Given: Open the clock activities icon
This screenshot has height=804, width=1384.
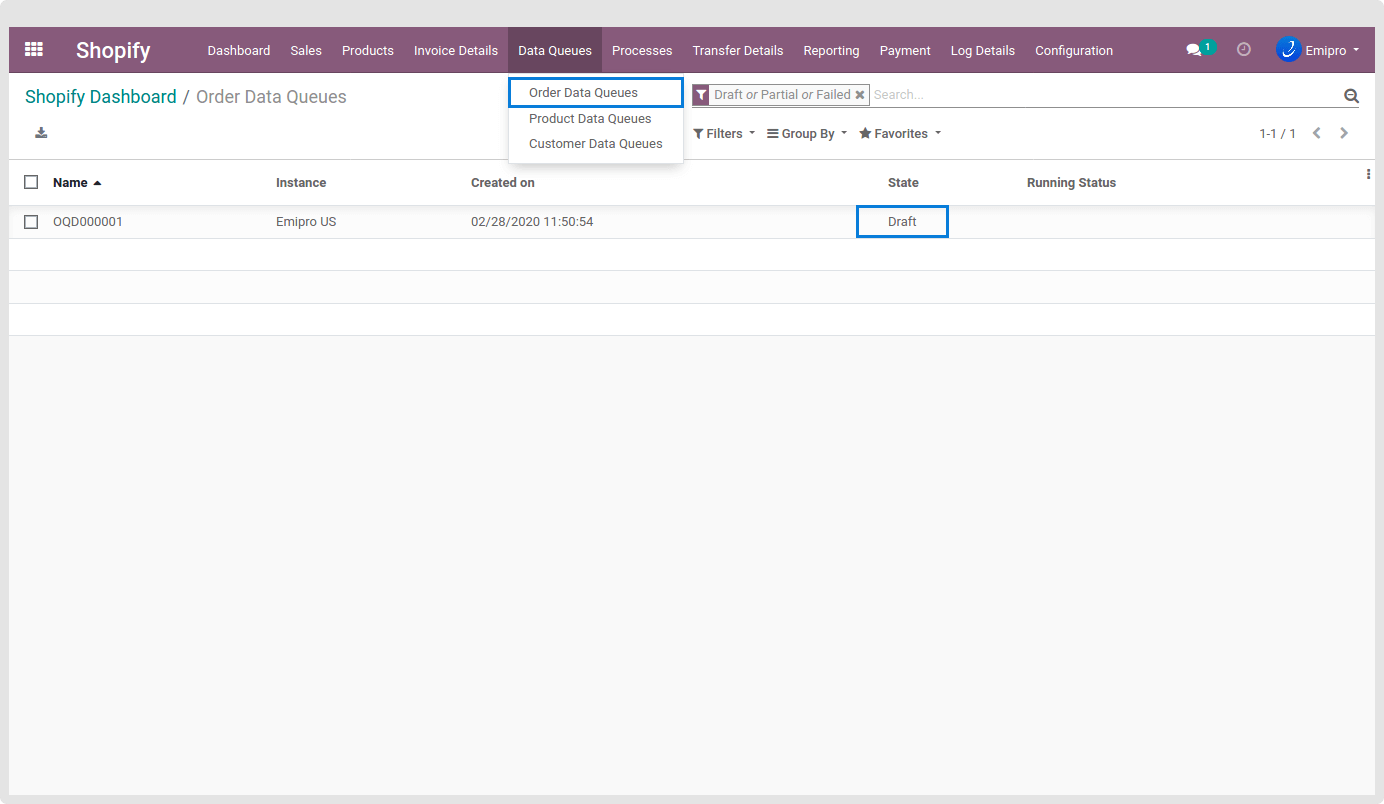Looking at the screenshot, I should coord(1244,50).
